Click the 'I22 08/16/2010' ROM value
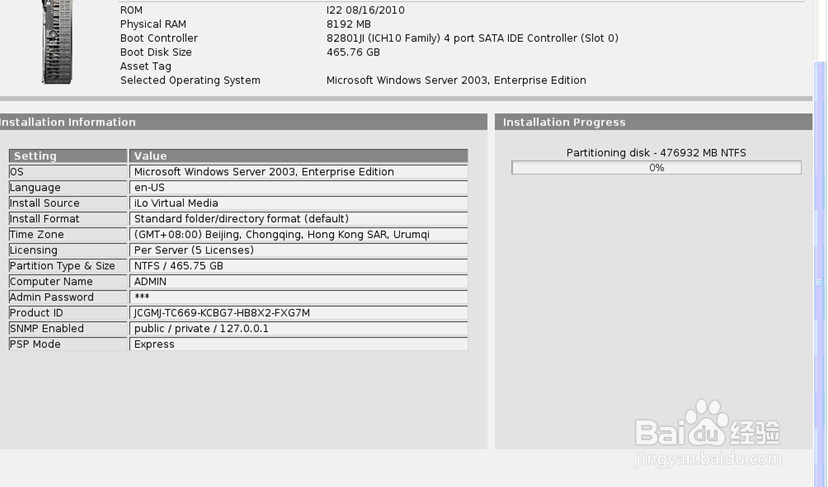This screenshot has height=487, width=828. pos(365,10)
